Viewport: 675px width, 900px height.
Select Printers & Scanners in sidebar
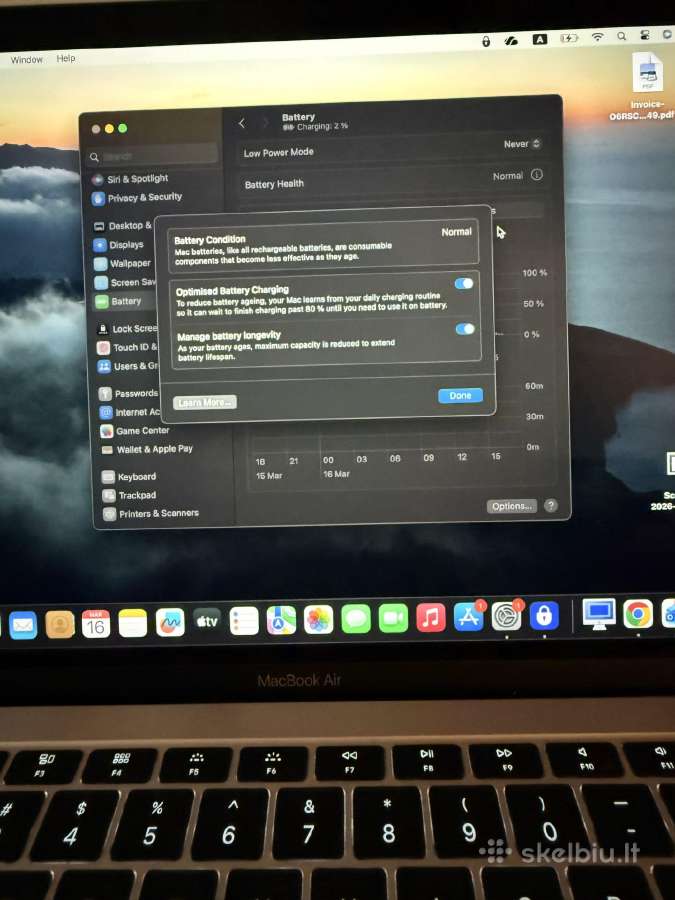[x=151, y=513]
